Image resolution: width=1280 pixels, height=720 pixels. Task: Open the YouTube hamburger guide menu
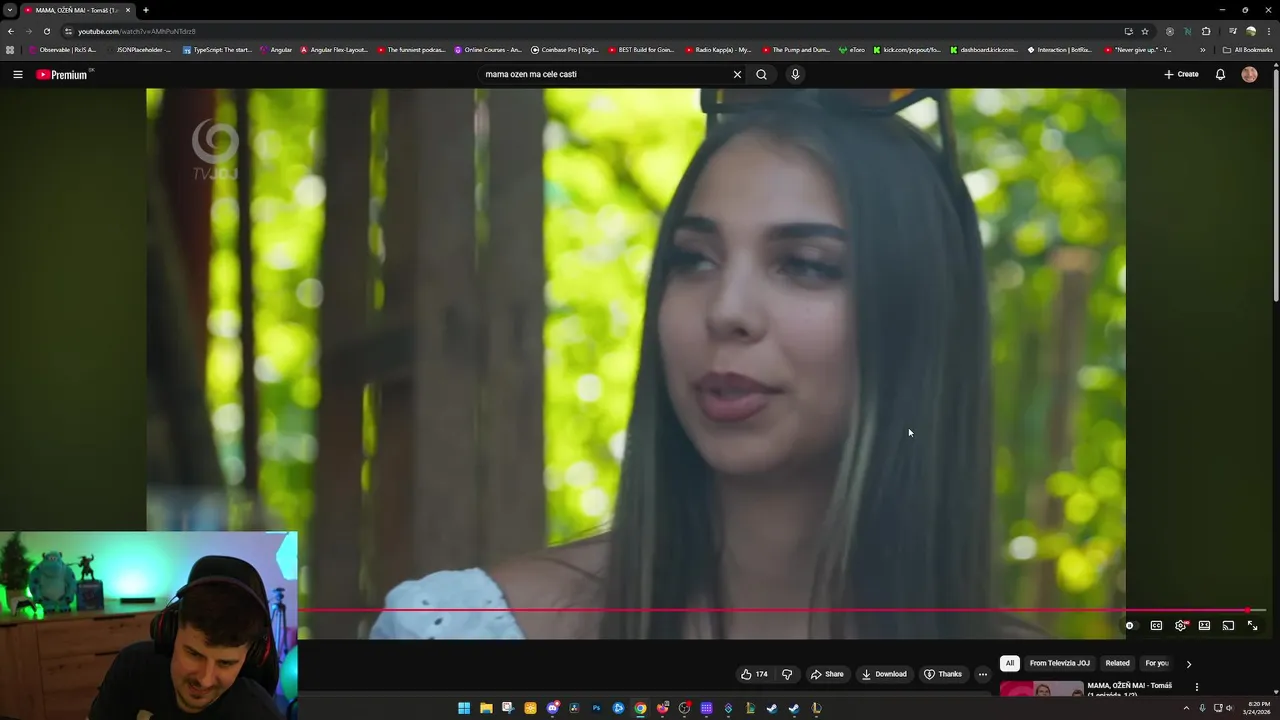(17, 74)
